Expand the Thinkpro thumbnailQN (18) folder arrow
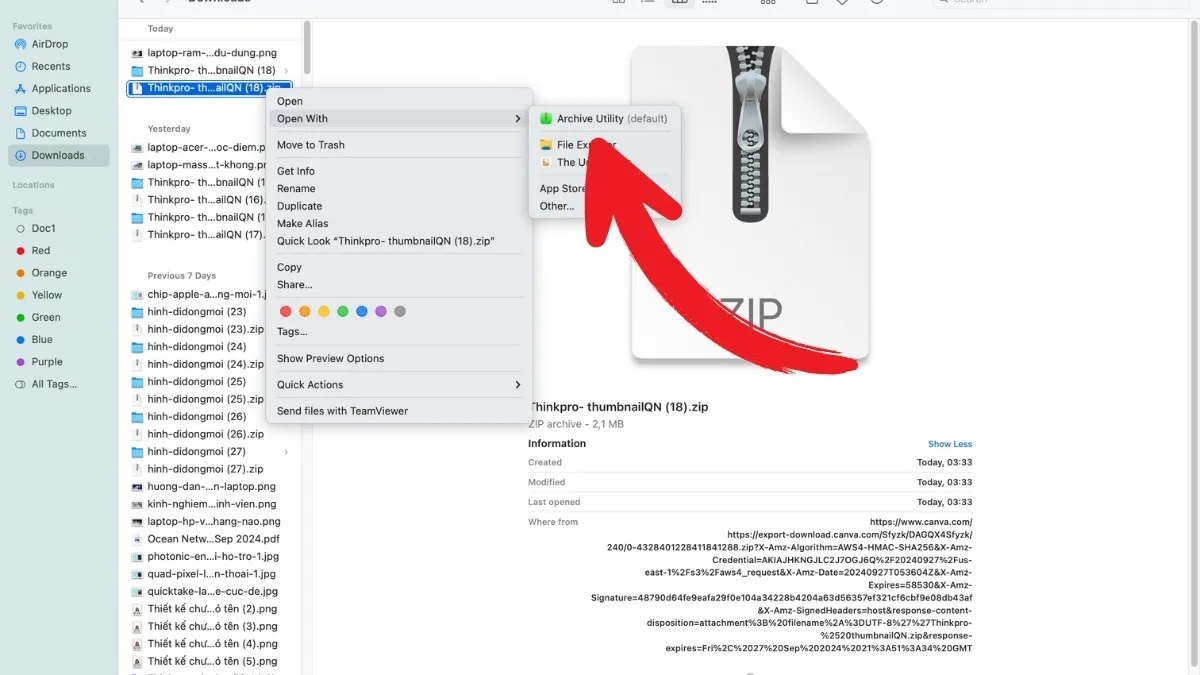1200x675 pixels. 286,71
